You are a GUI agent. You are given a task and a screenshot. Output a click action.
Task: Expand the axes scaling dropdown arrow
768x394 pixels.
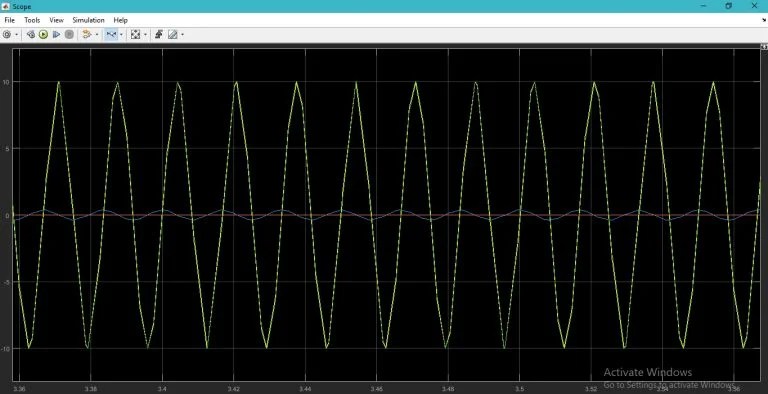click(x=145, y=34)
